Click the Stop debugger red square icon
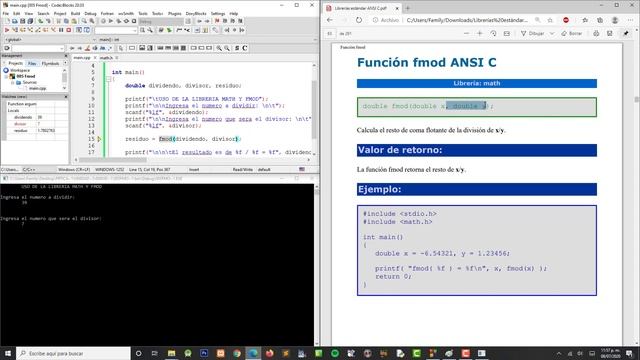Screen dimensions: 640x360 69,30
